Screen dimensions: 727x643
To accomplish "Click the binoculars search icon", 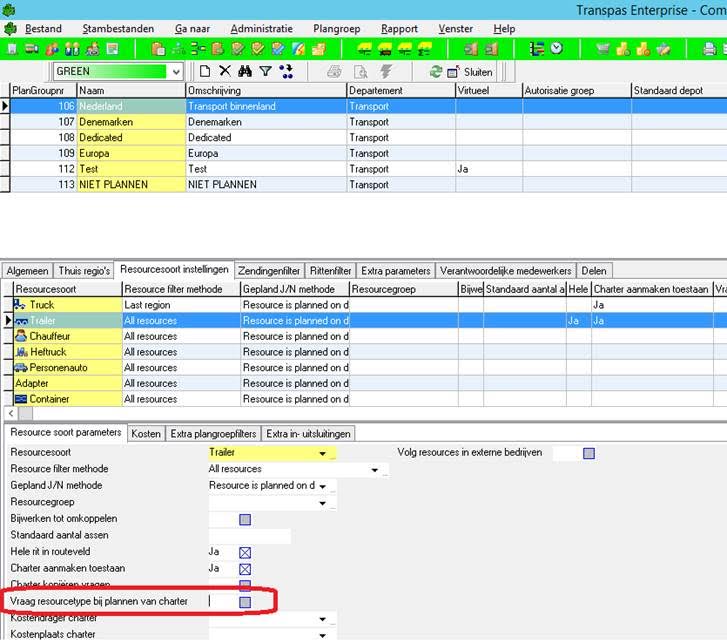I will point(245,71).
